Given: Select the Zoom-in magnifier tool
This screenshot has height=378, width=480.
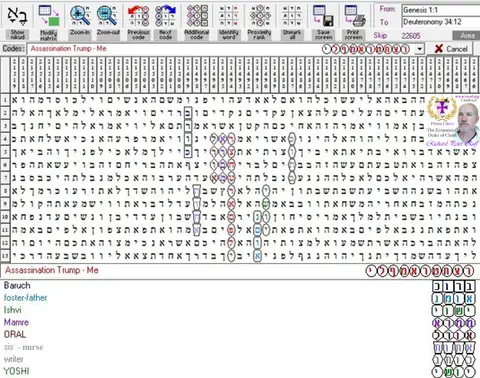Looking at the screenshot, I should click(80, 21).
